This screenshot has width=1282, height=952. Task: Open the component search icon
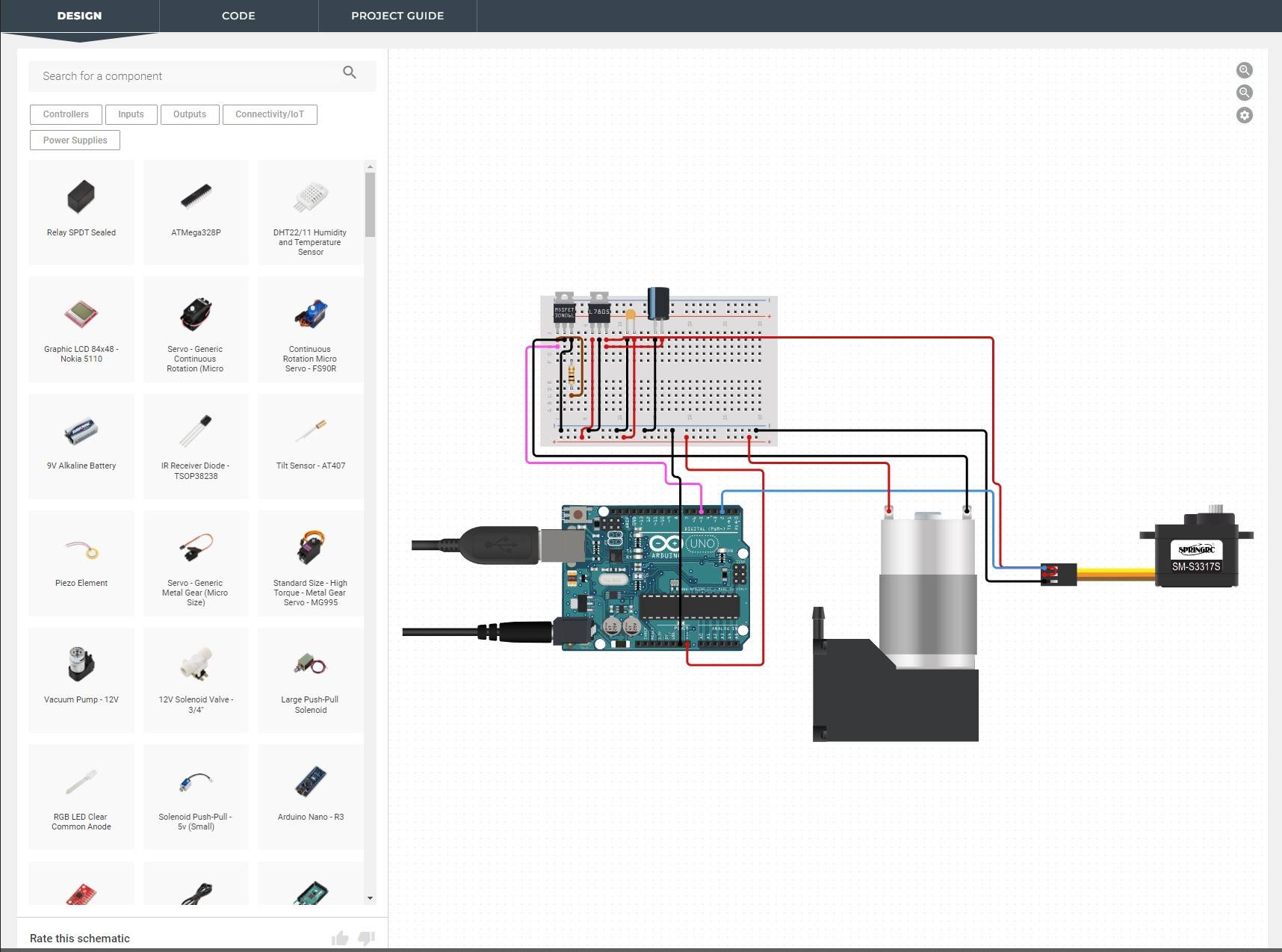point(350,72)
